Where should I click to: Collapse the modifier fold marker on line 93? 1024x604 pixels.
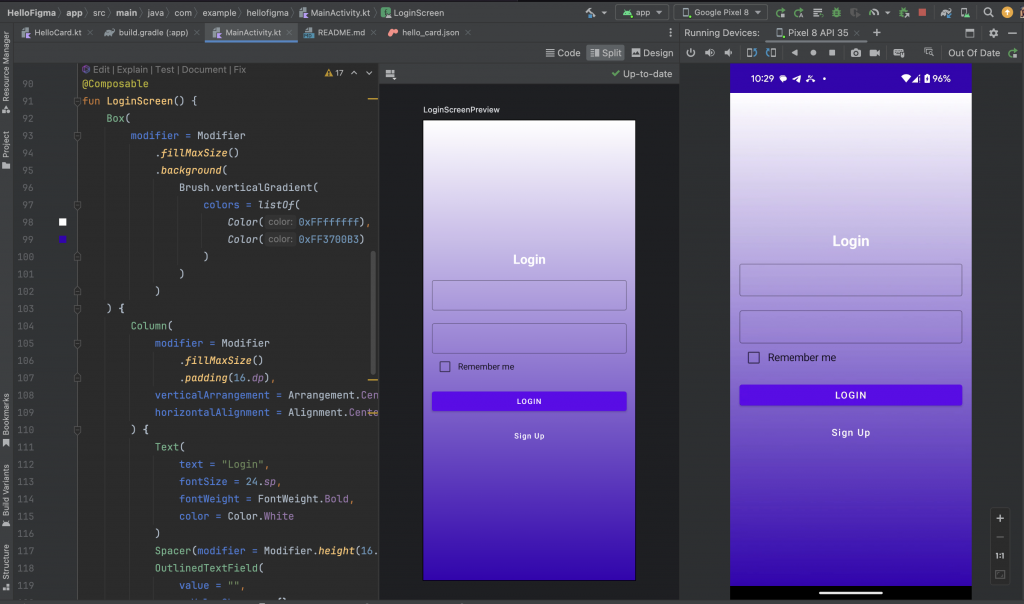tap(77, 136)
